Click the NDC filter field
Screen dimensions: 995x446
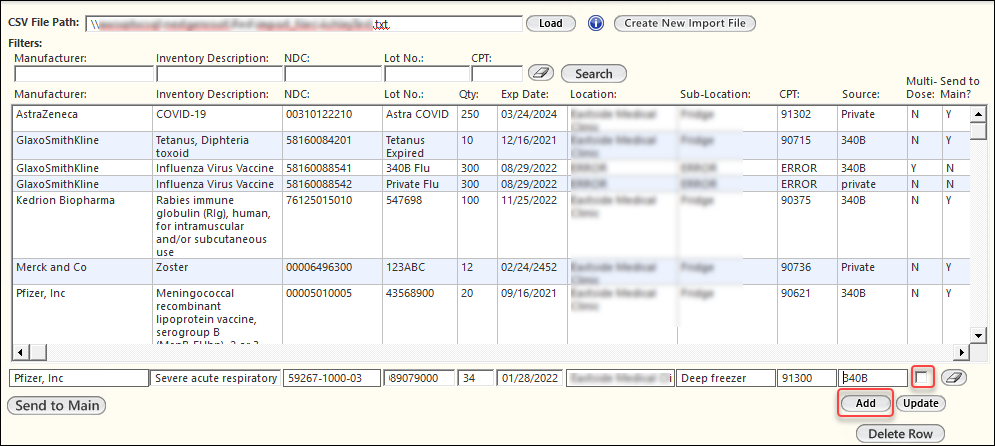pyautogui.click(x=333, y=74)
